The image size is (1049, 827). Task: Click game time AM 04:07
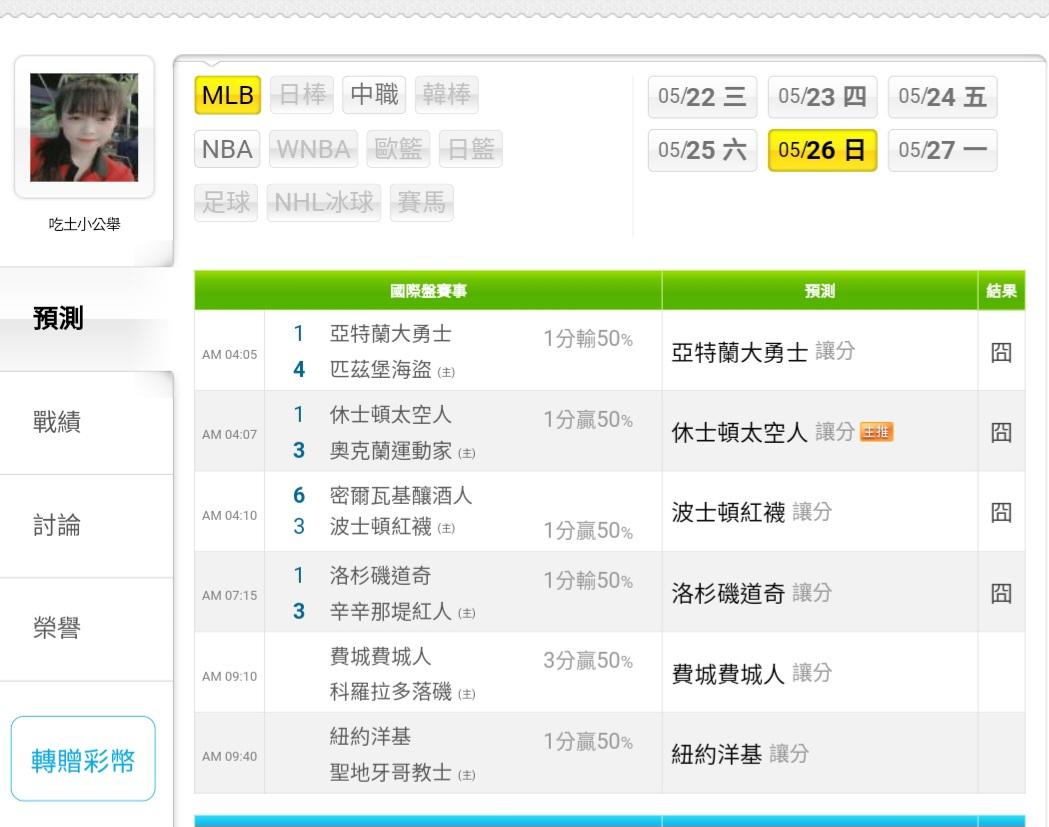(x=229, y=435)
